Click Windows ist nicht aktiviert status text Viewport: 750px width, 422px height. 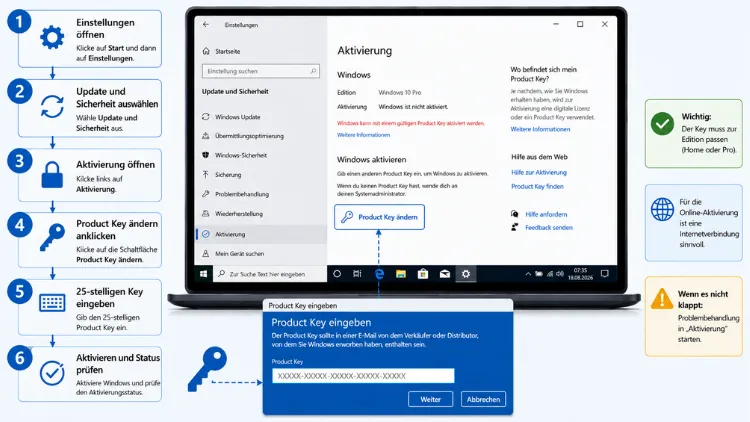coord(413,107)
